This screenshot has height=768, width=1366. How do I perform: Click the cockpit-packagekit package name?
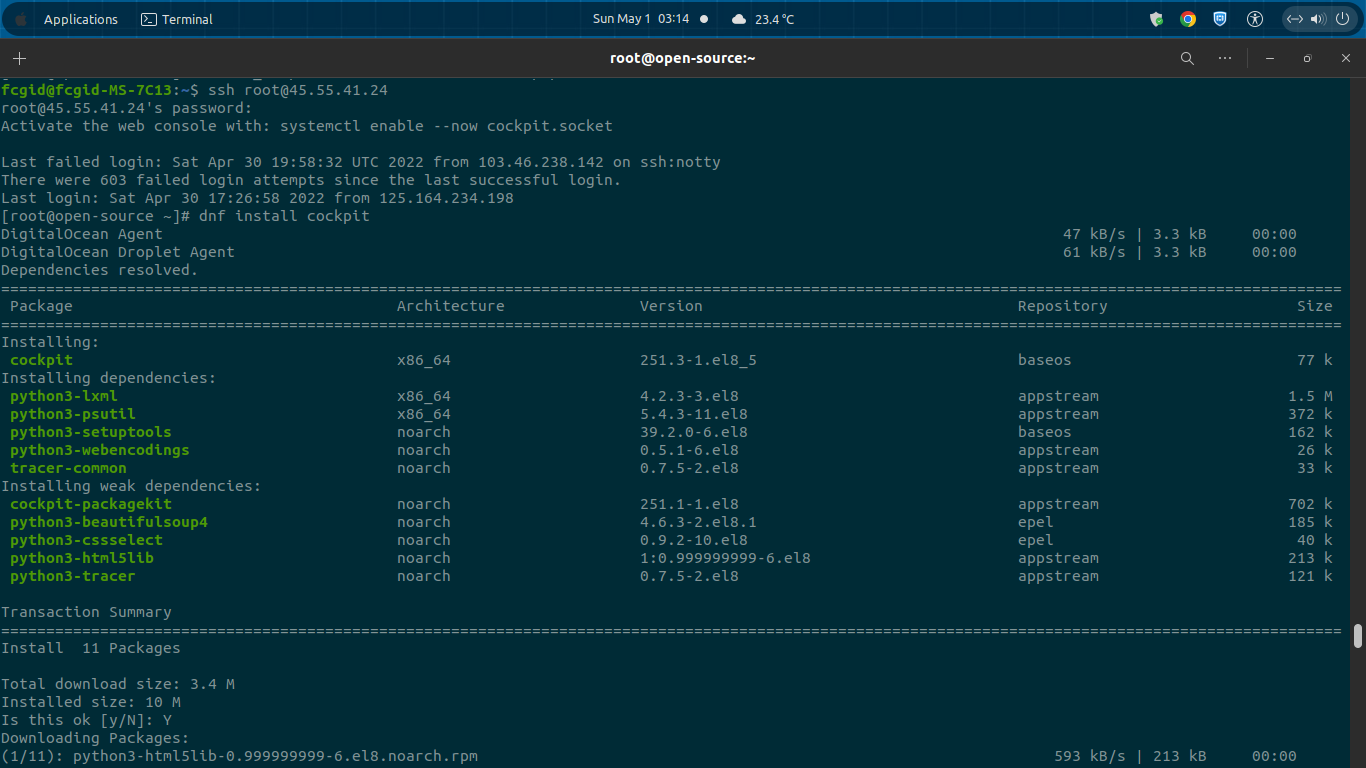coord(91,504)
